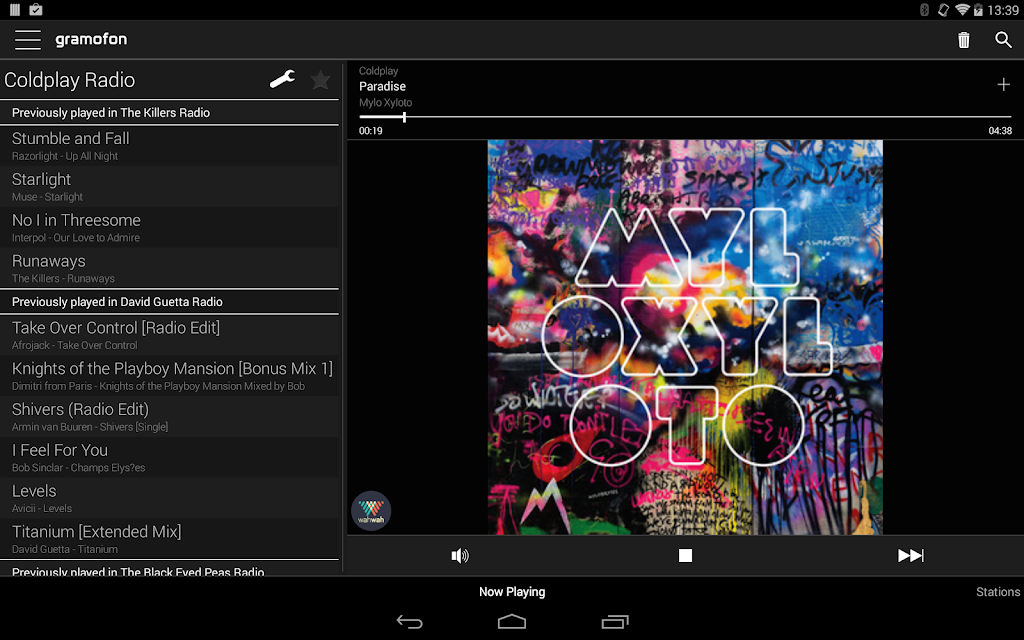Open search with the magnifier icon
Screen dimensions: 1024x640
[1003, 40]
